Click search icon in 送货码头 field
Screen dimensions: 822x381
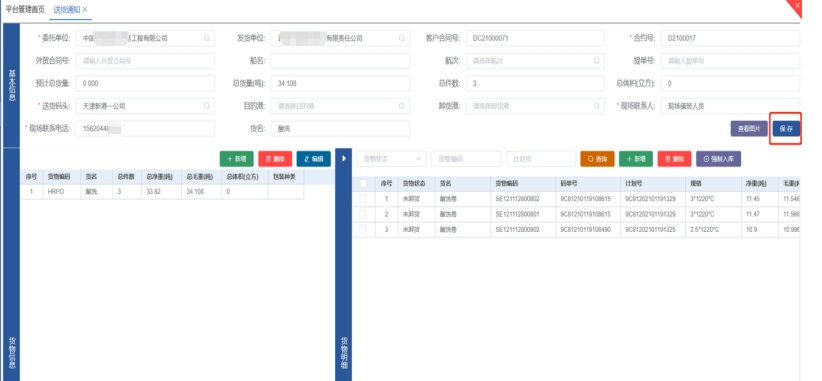pyautogui.click(x=207, y=106)
